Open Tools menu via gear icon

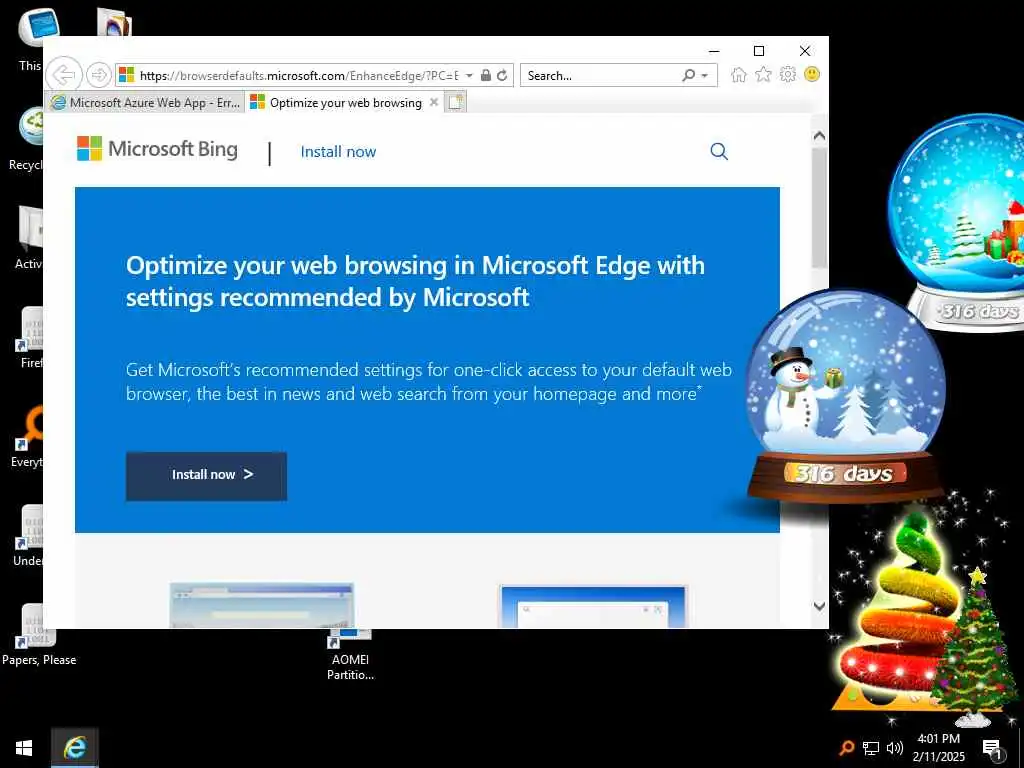788,74
